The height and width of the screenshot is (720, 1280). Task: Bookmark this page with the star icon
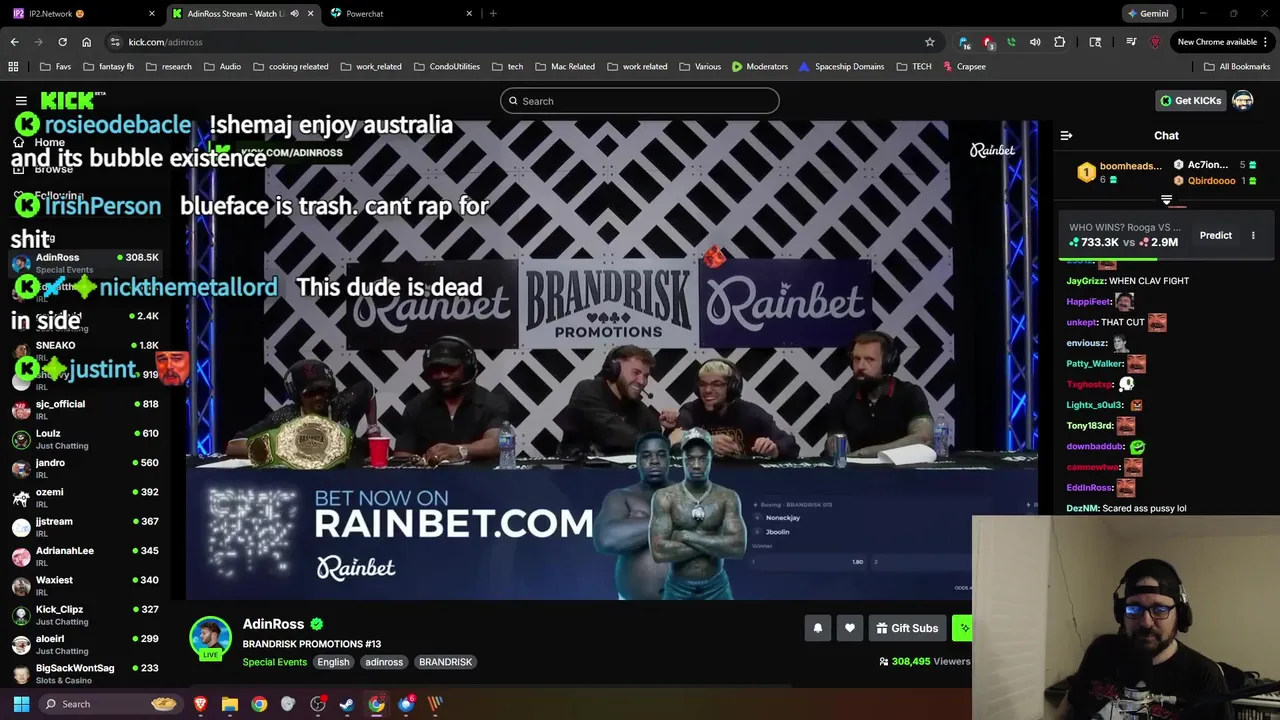930,42
